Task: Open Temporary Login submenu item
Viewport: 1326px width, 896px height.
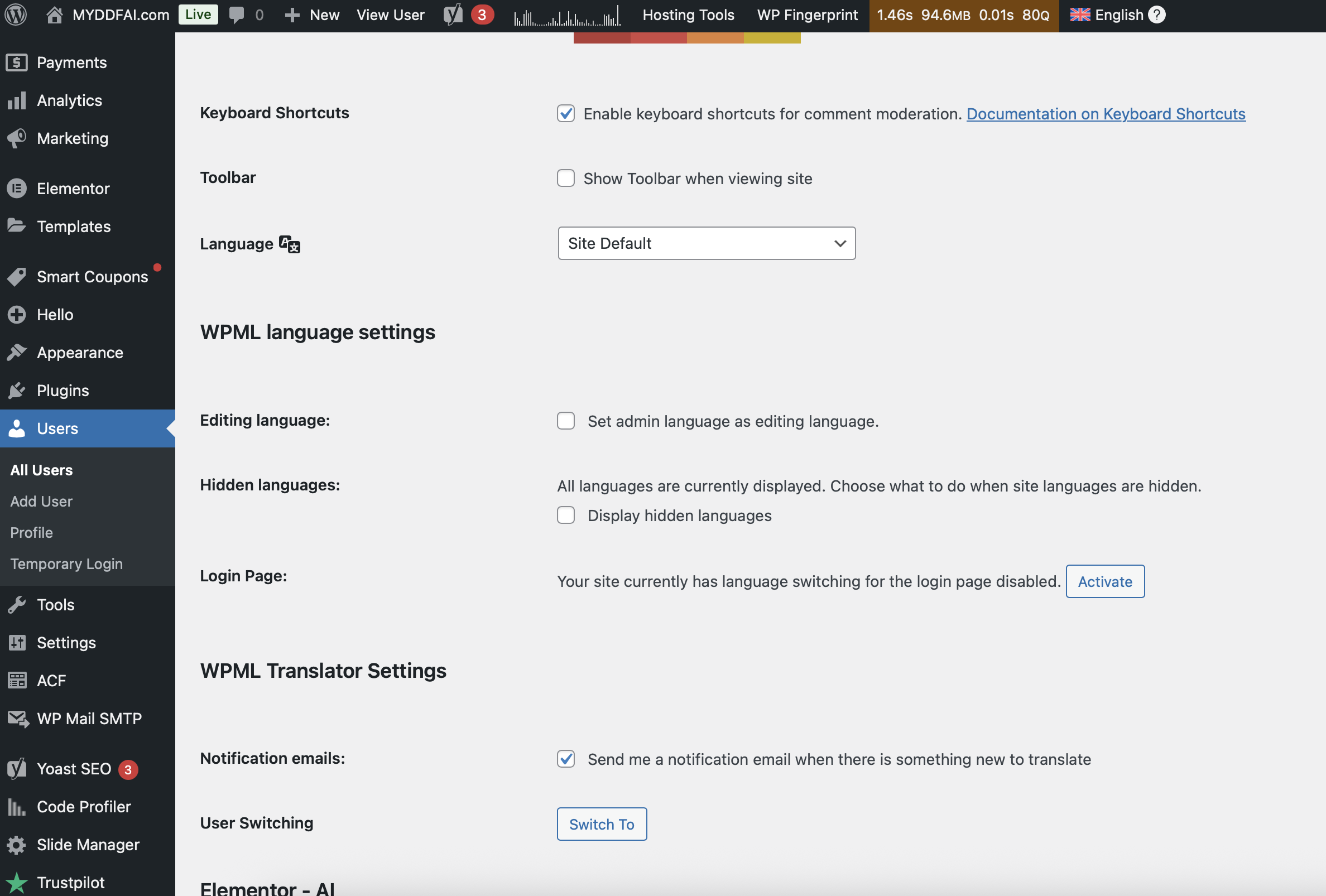Action: coord(66,564)
